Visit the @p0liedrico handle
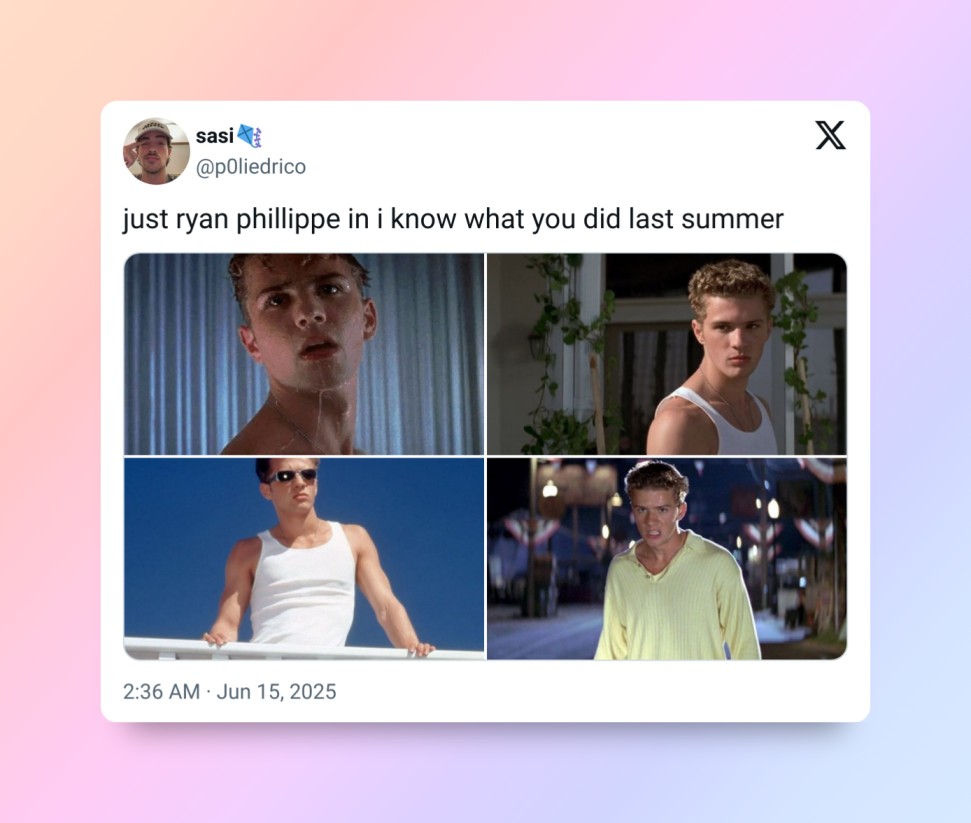971x823 pixels. click(x=251, y=167)
